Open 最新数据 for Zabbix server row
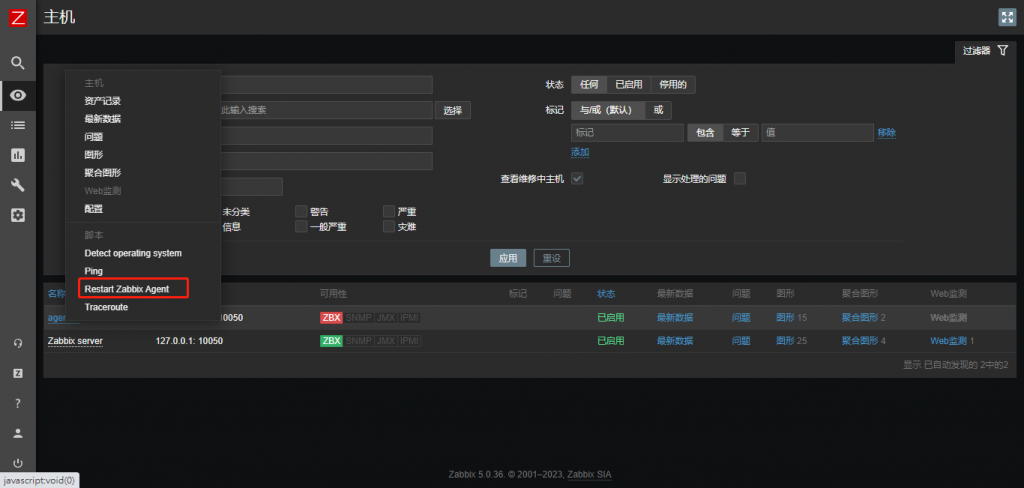 point(675,341)
